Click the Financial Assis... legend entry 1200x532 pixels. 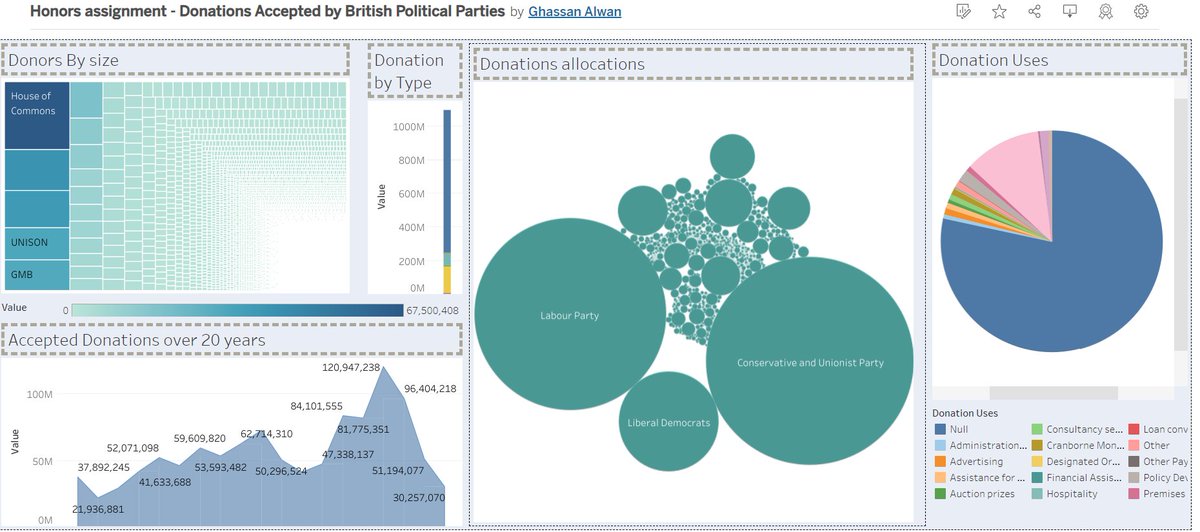point(1077,477)
